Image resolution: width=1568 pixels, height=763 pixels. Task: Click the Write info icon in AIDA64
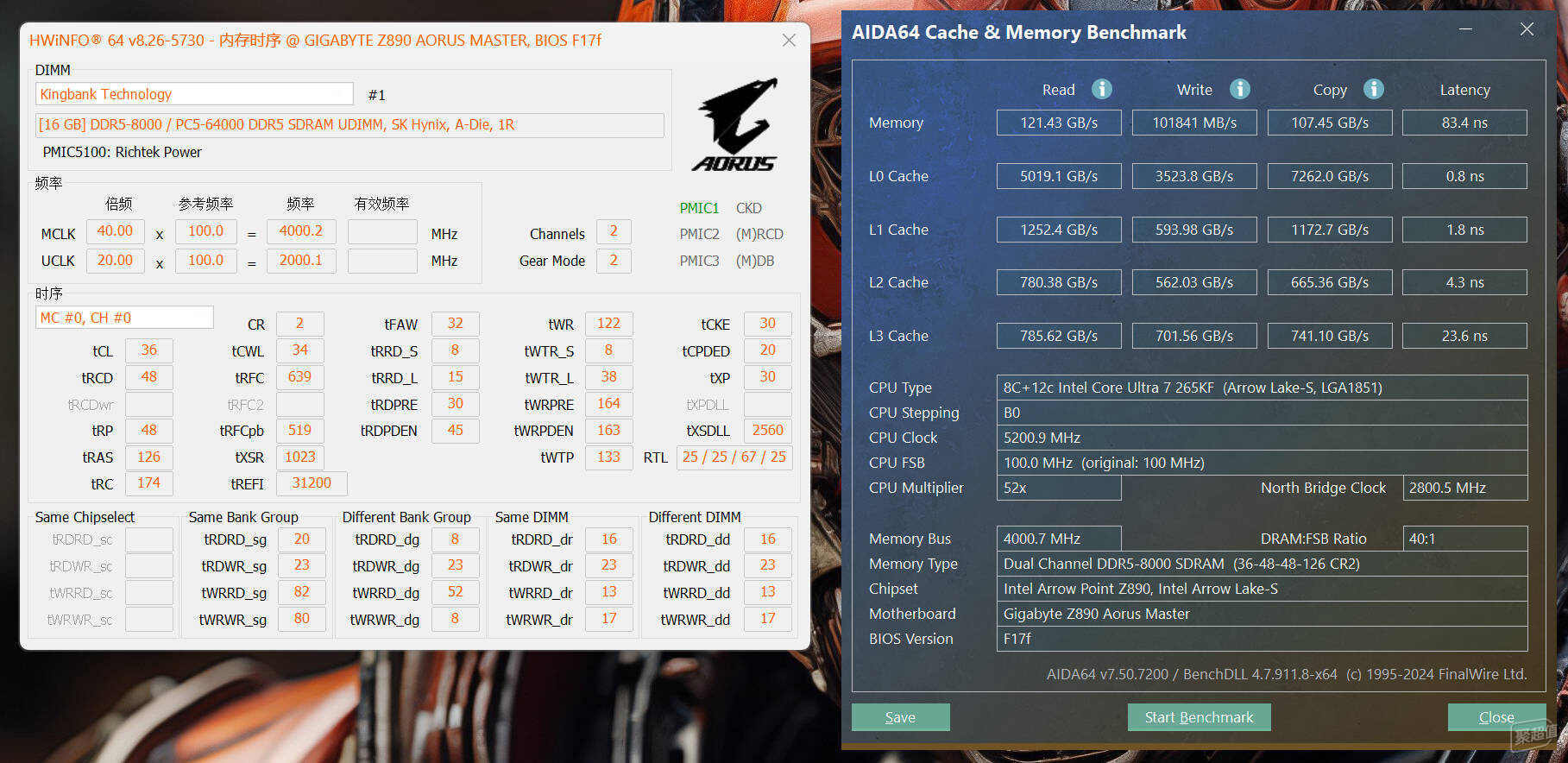1239,89
